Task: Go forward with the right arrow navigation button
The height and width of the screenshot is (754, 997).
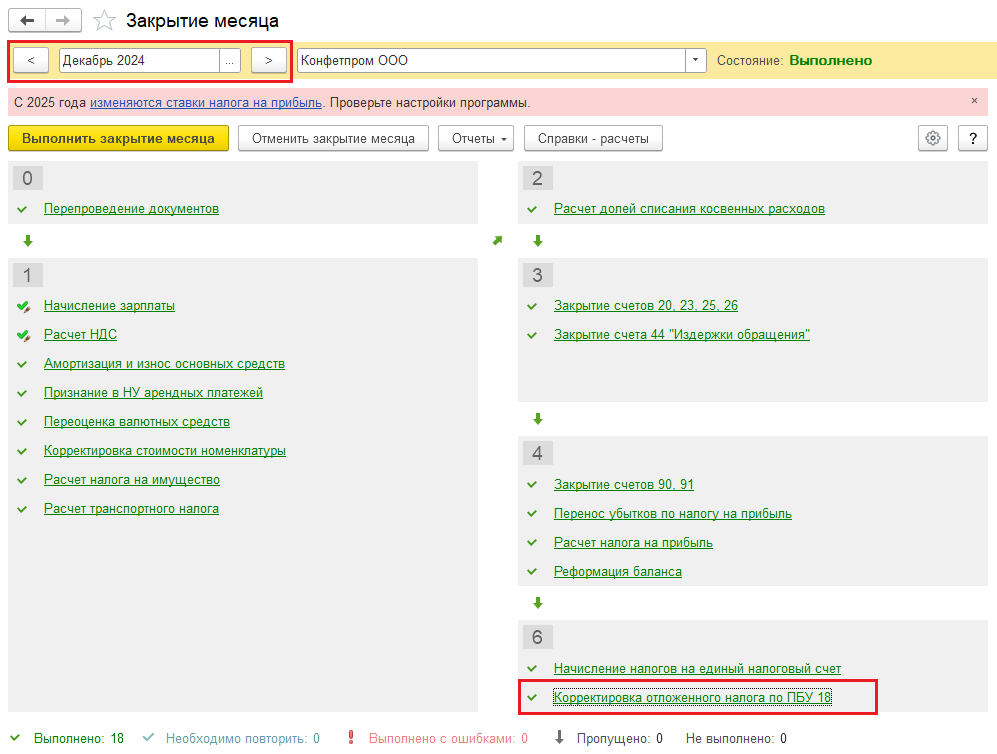Action: coord(63,20)
